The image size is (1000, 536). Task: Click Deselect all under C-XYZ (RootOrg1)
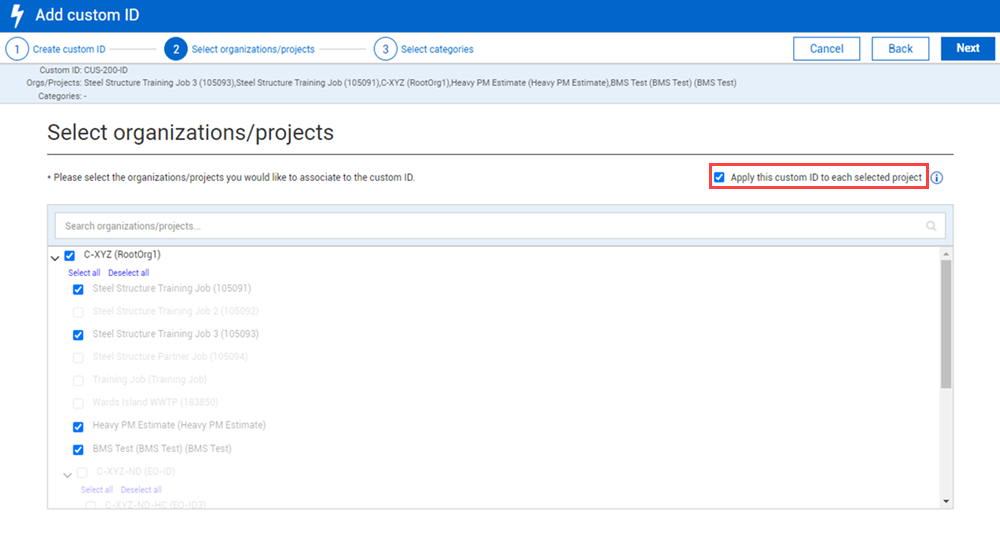[x=128, y=273]
